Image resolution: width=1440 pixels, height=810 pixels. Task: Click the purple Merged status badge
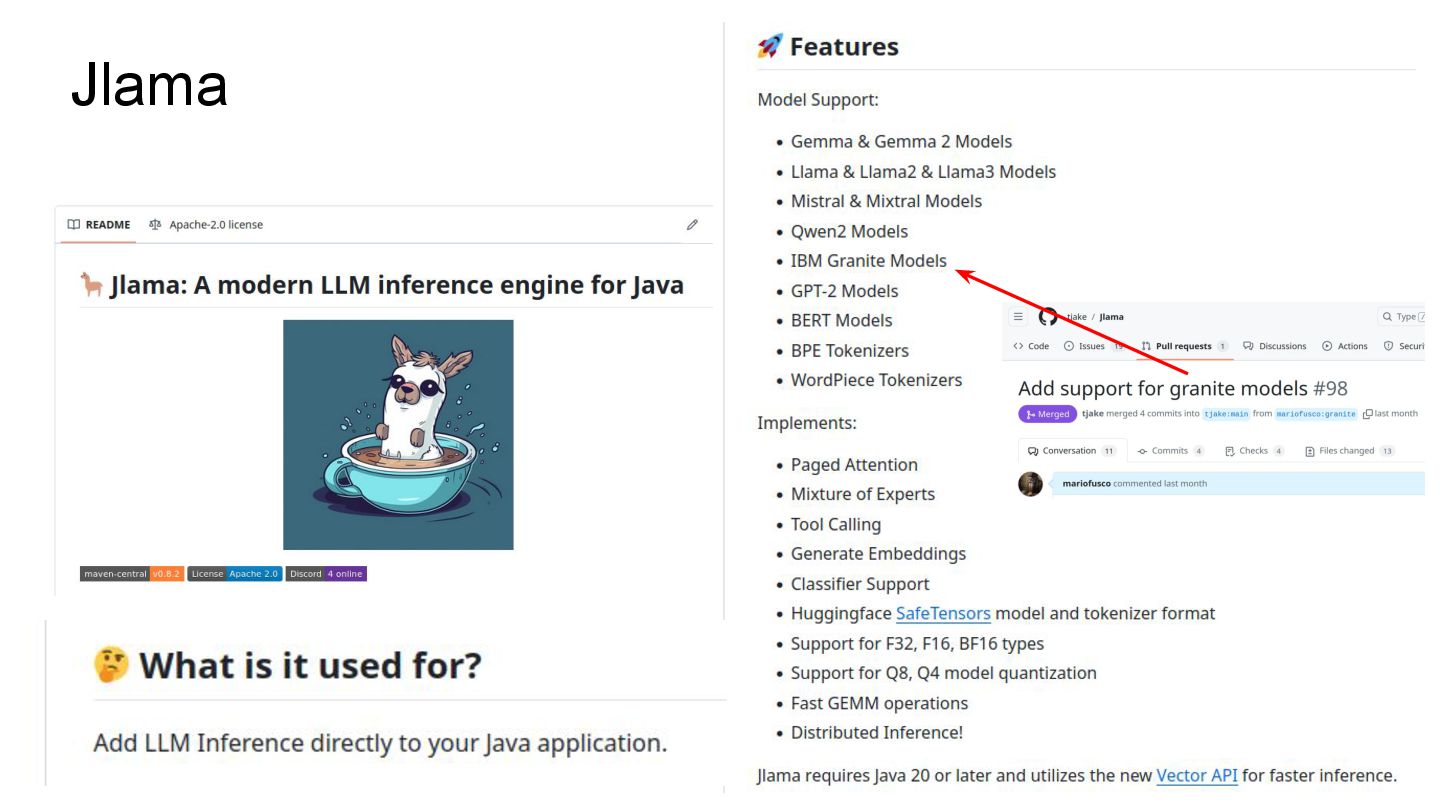tap(1047, 414)
